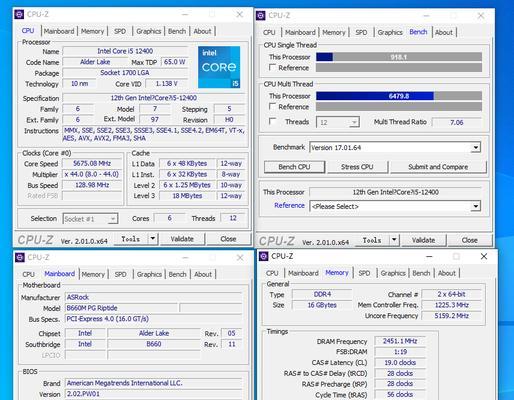Open Graphics tab in the Memory window

coord(393,273)
